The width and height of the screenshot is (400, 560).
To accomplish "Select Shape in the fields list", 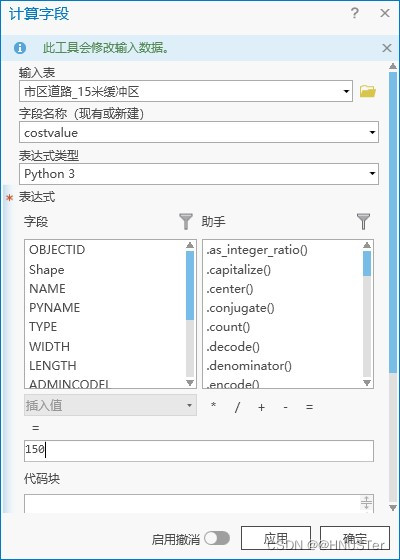I will (47, 270).
